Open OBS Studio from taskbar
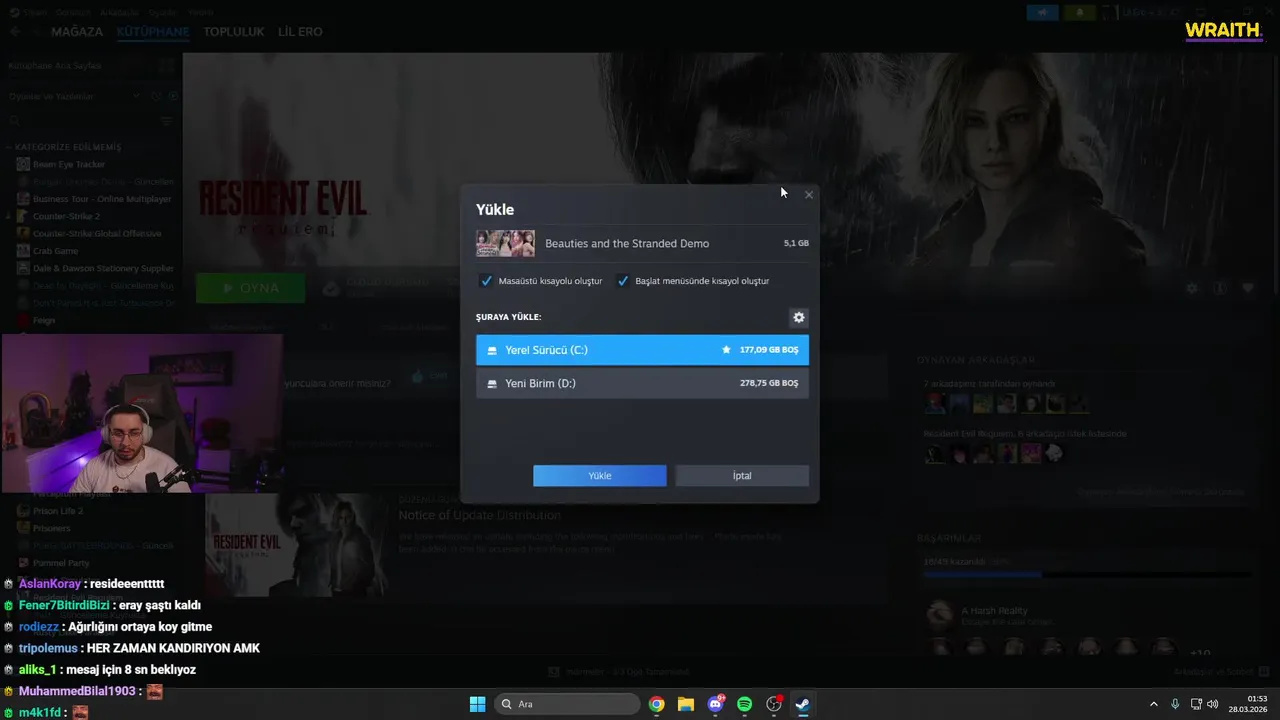The width and height of the screenshot is (1280, 720). [x=773, y=704]
